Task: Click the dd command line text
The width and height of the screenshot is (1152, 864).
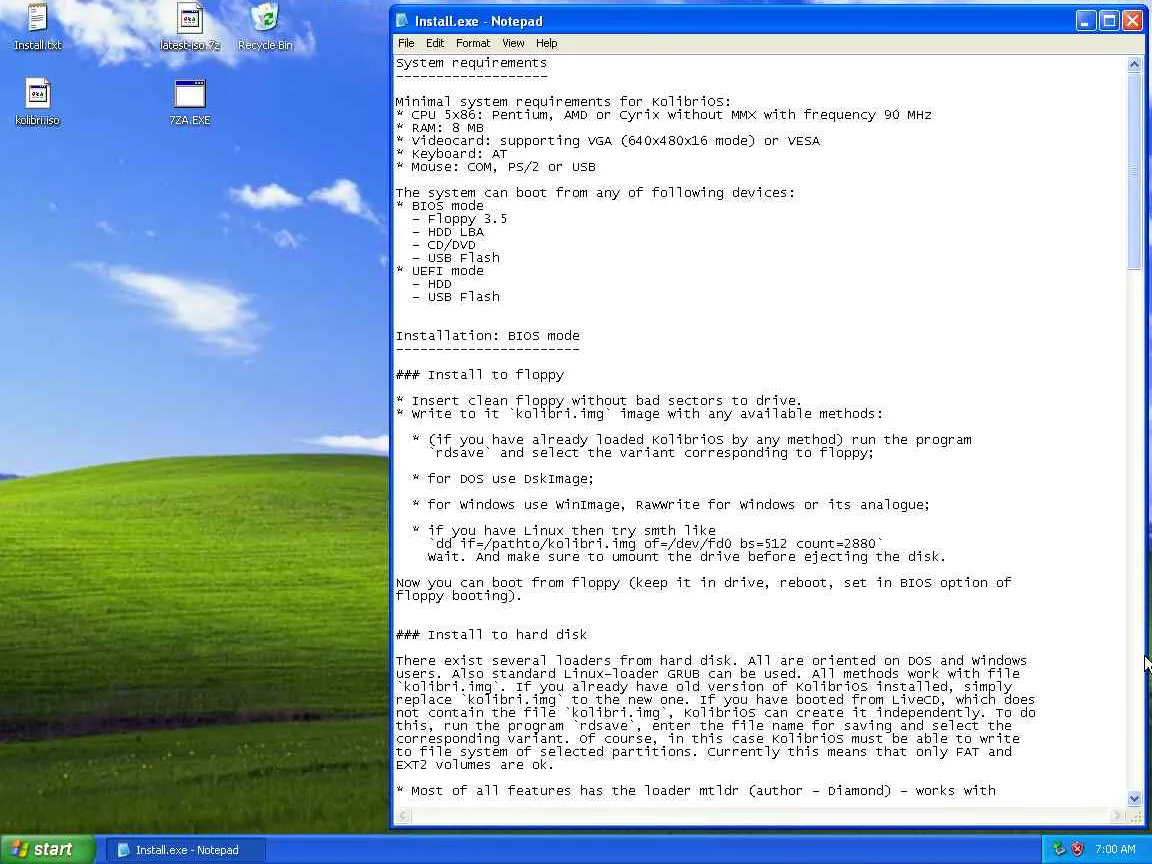Action: point(655,544)
